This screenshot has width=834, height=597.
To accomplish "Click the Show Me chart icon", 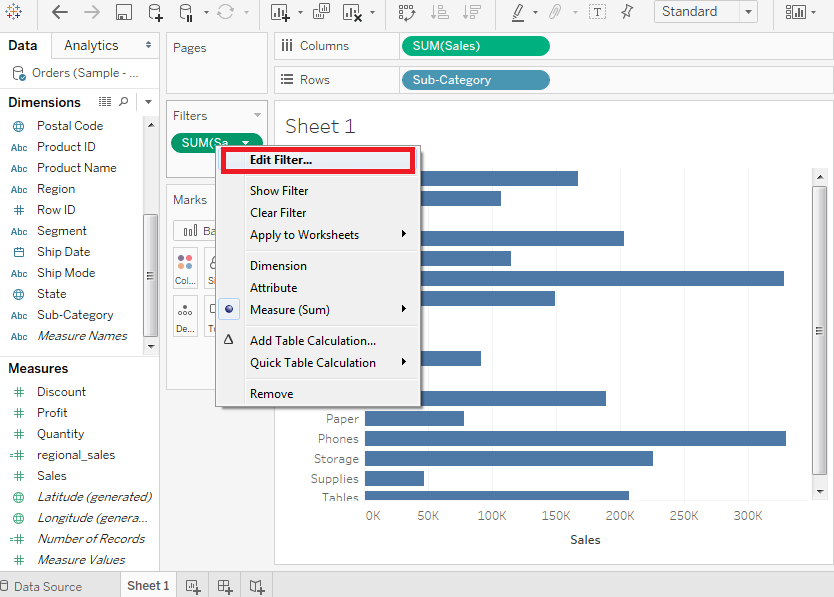I will pos(796,12).
